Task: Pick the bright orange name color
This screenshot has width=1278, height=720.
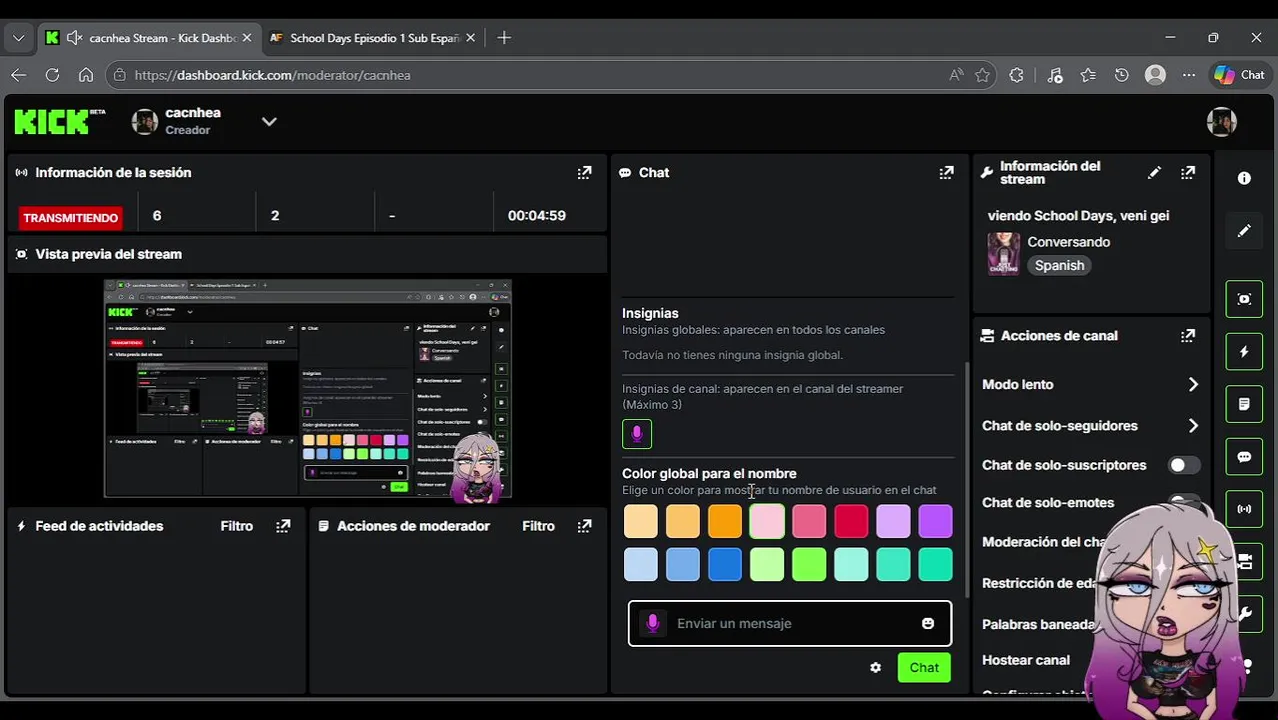Action: point(725,521)
